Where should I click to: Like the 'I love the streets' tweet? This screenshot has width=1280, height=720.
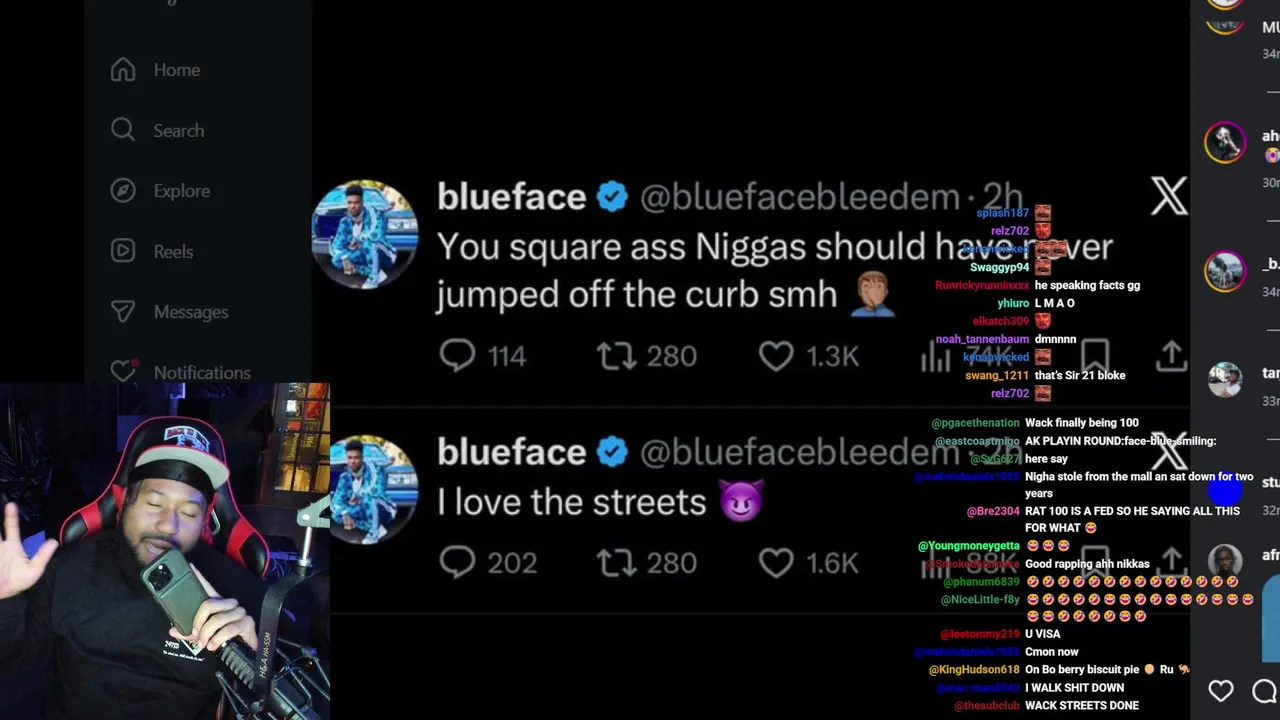(776, 563)
